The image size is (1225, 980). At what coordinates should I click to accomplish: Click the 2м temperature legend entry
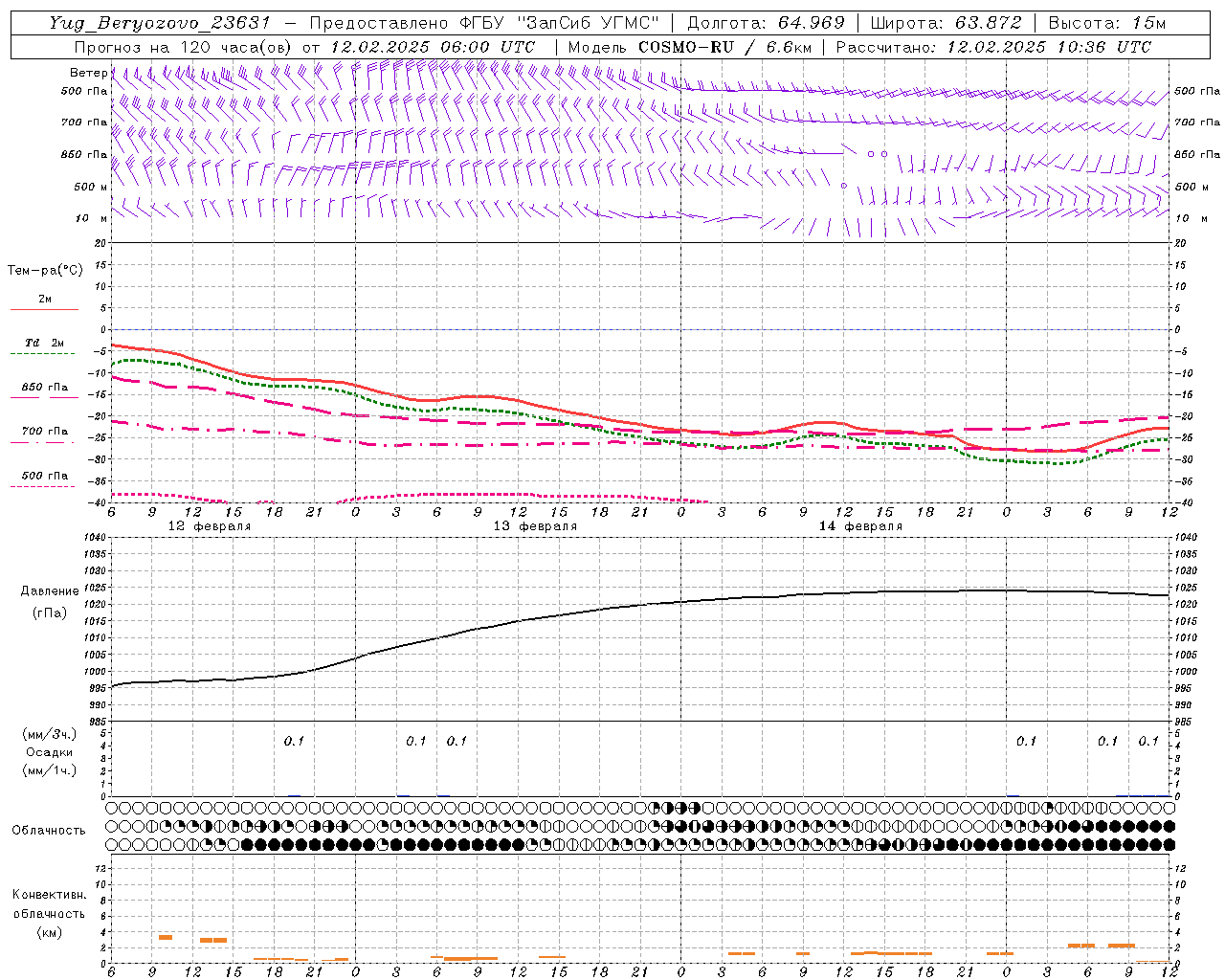[45, 300]
